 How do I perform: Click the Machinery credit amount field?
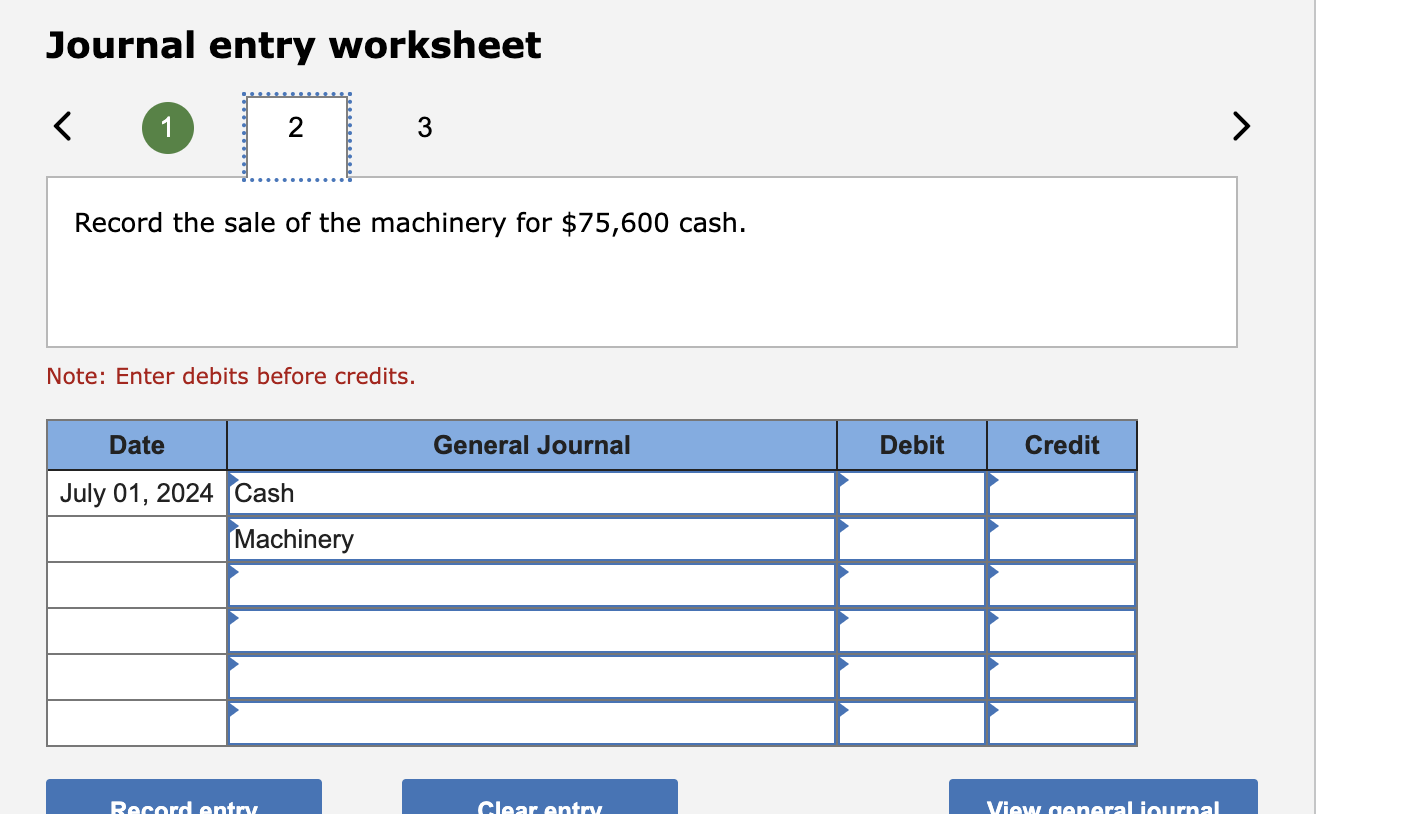tap(1062, 539)
